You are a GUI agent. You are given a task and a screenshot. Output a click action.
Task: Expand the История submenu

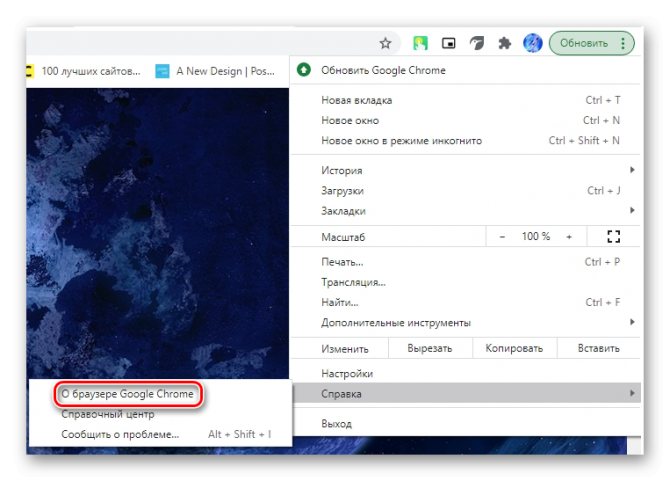(466, 170)
